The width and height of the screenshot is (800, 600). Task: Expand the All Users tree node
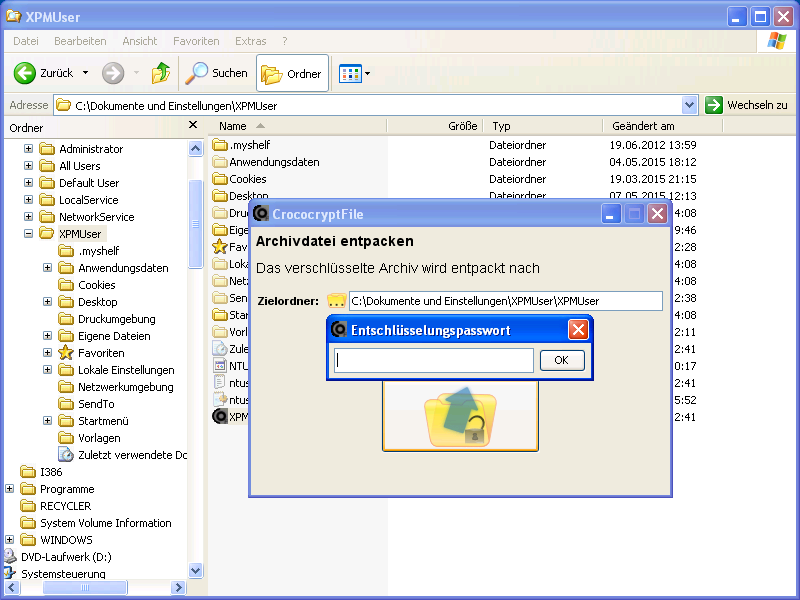(29, 166)
